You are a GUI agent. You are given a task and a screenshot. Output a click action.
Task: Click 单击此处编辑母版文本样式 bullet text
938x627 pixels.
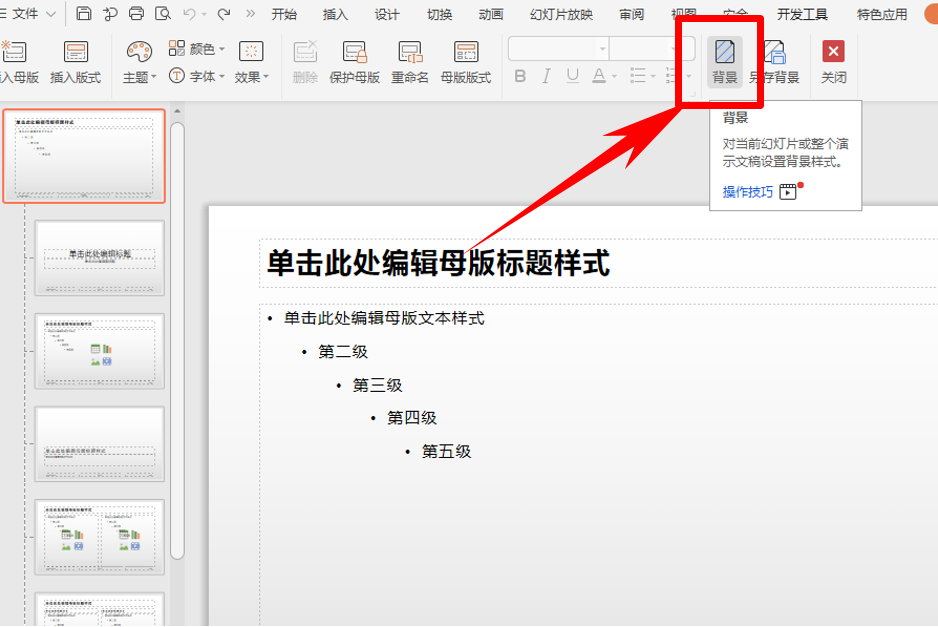[384, 318]
